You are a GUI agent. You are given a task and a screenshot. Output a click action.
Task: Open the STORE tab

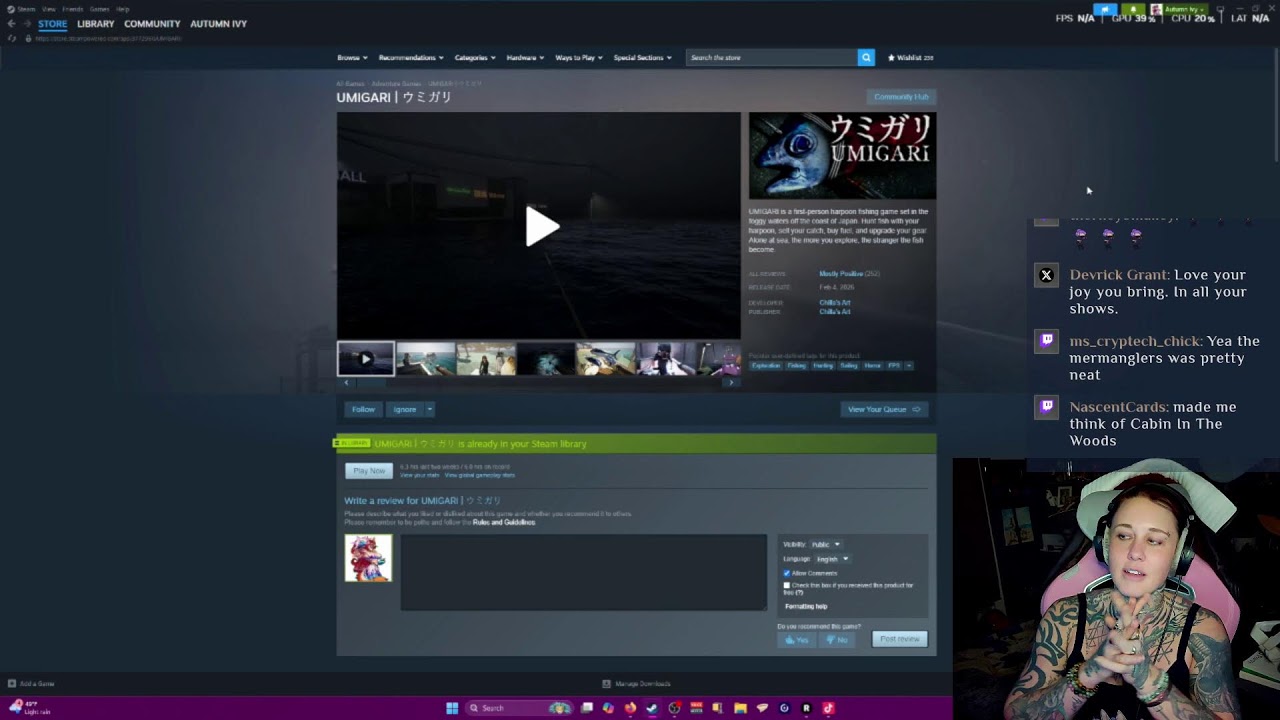coord(52,23)
